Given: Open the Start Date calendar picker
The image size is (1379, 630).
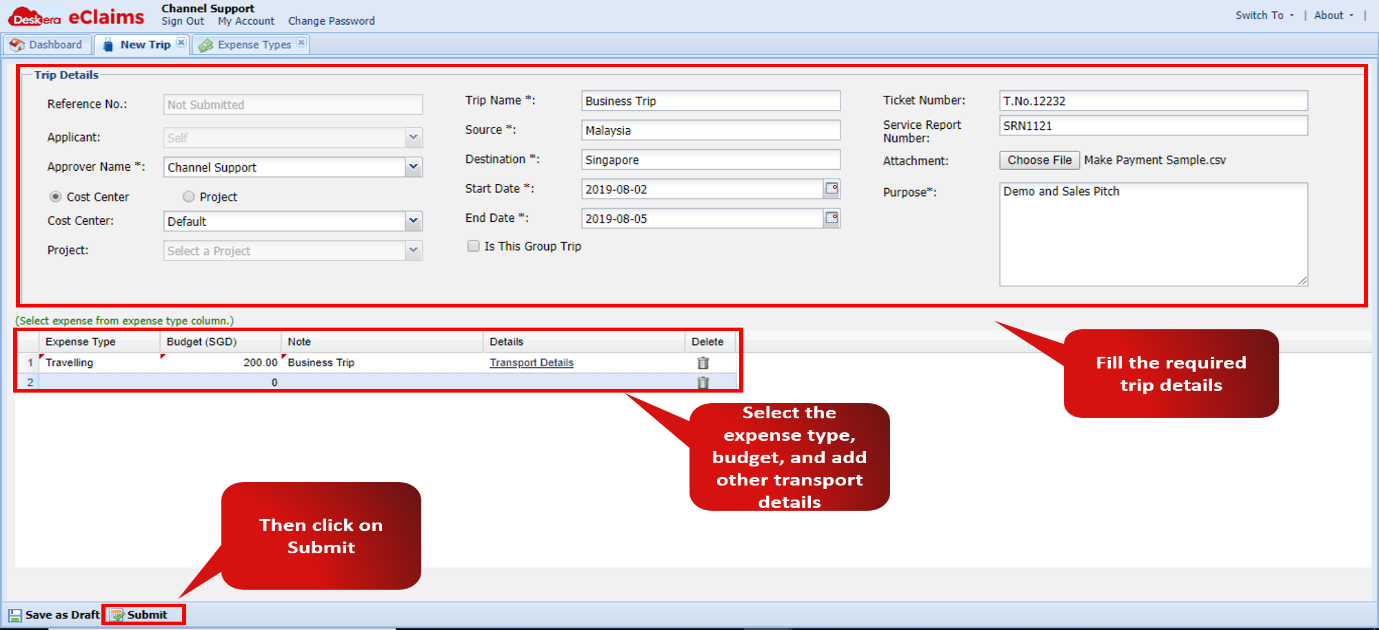Looking at the screenshot, I should click(x=832, y=189).
